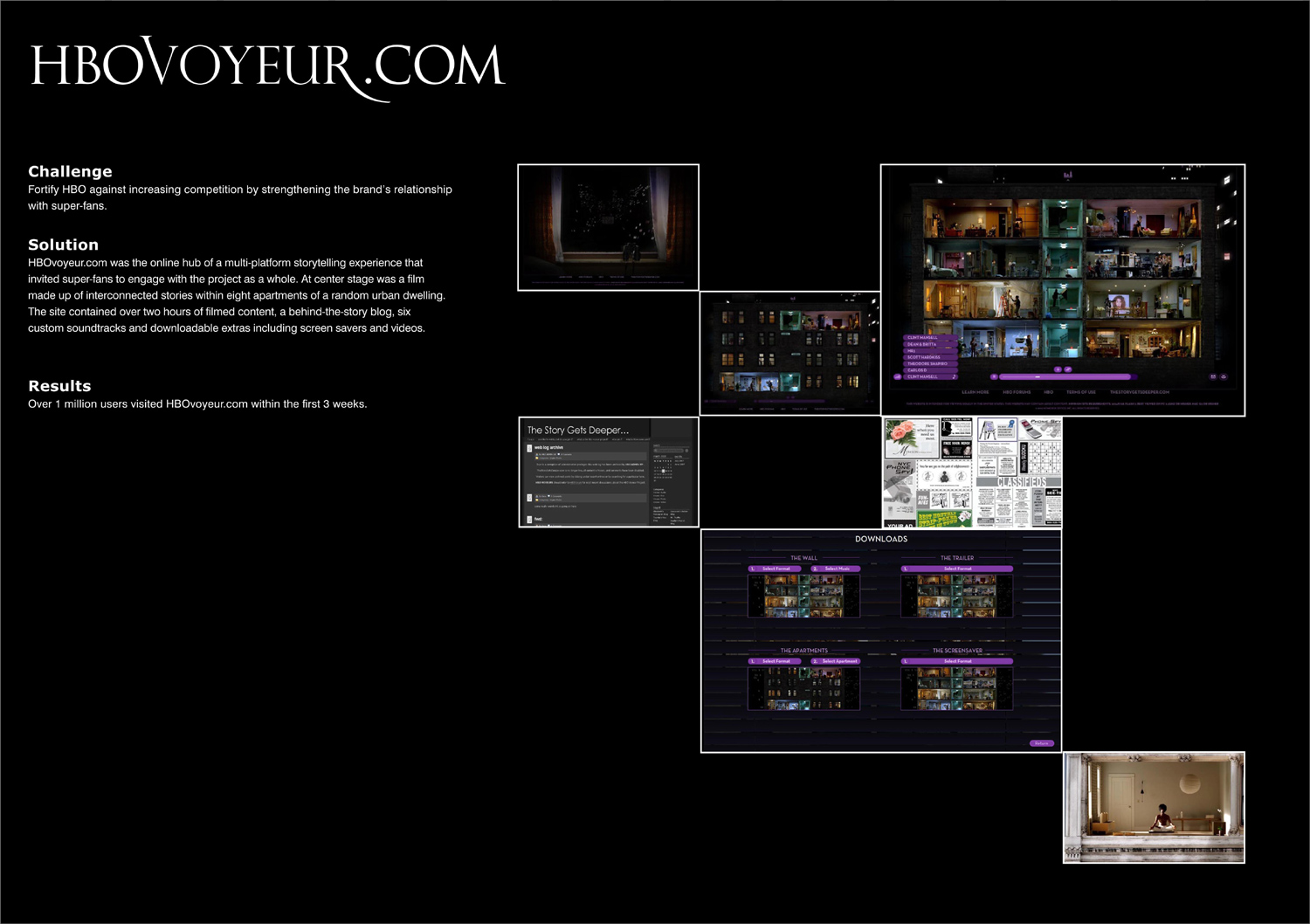1310x924 pixels.
Task: Open The Screensaver's Select Format dropdown
Action: [957, 661]
